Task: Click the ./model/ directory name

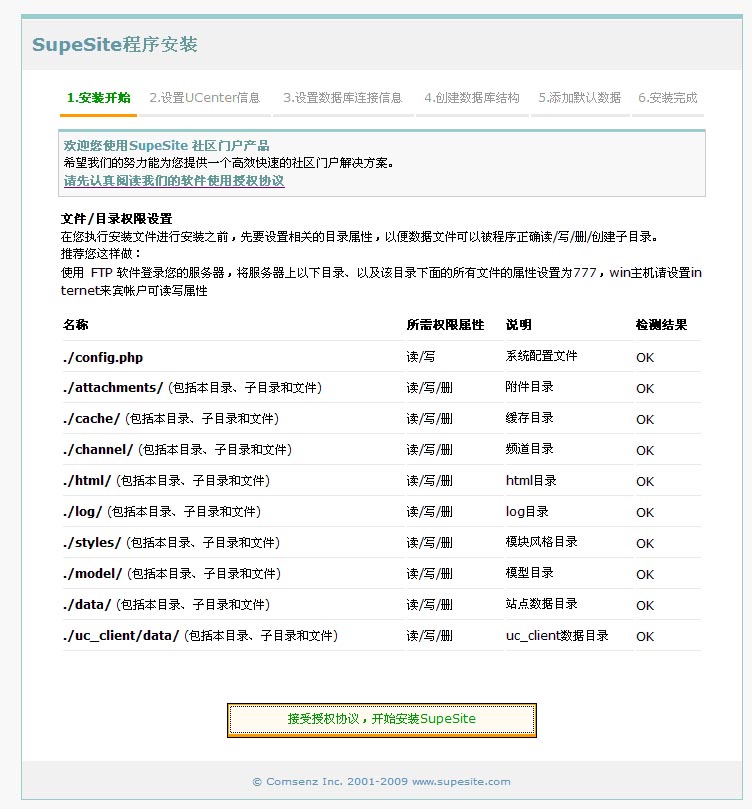Action: point(92,573)
